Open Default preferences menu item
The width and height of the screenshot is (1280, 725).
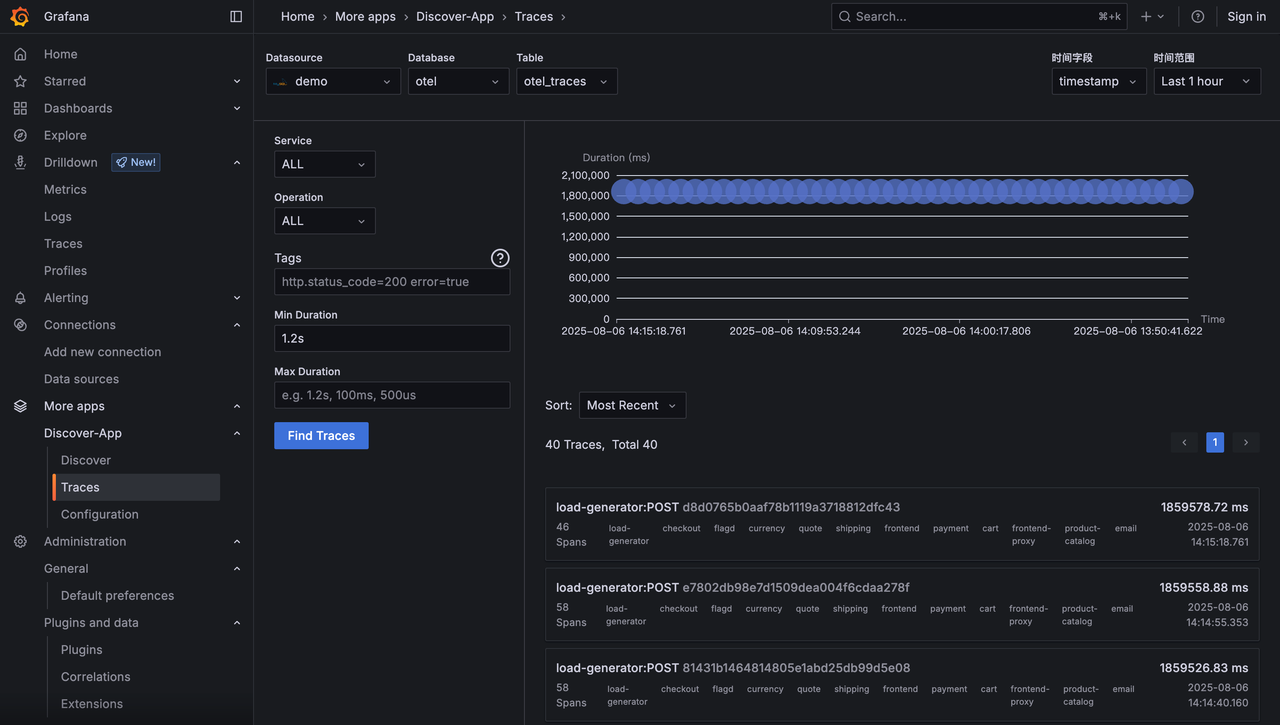117,595
